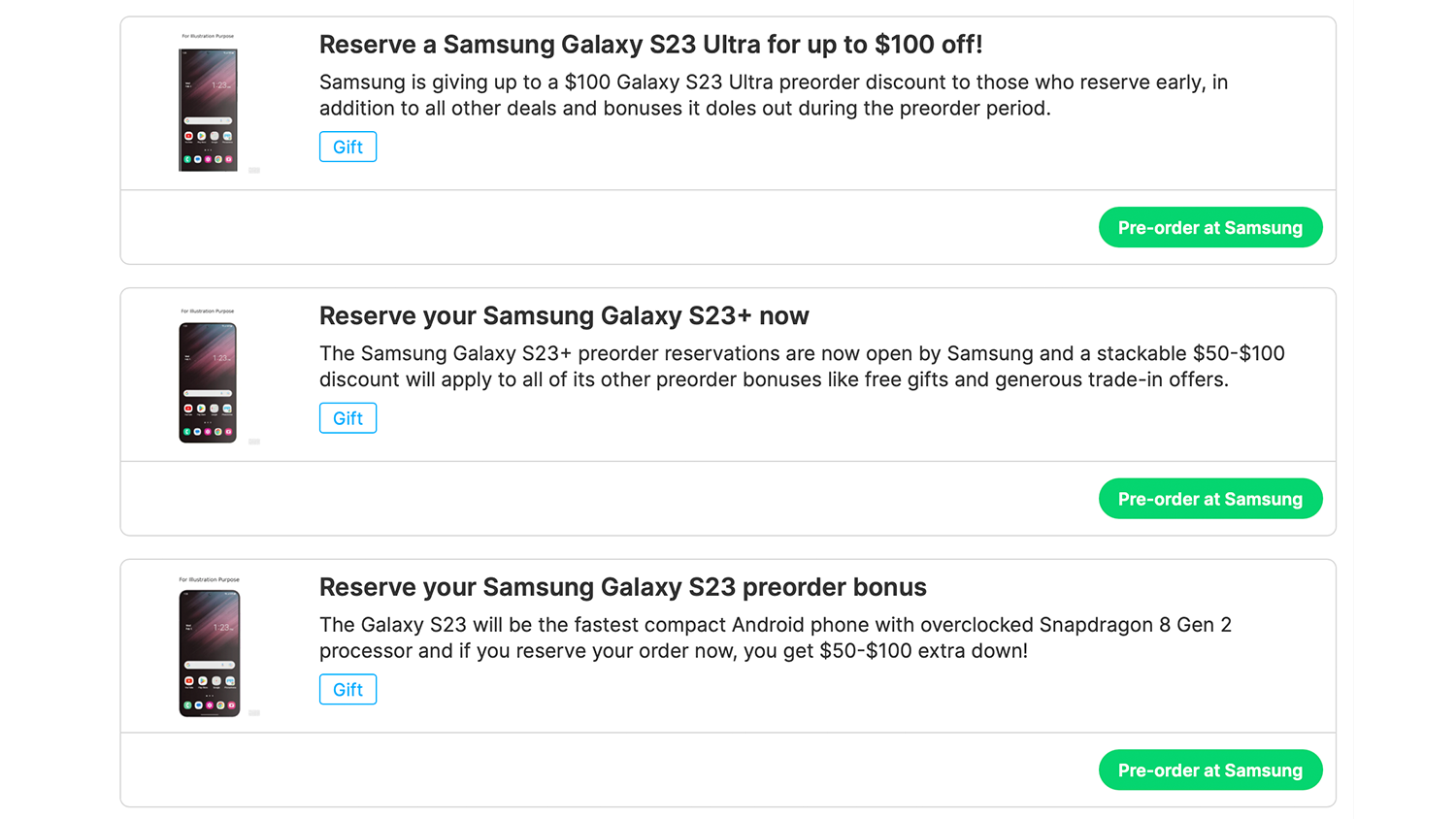Click 'For Illustration Purpose' caption above bottom S23 phone
This screenshot has width=1456, height=819.
(209, 579)
